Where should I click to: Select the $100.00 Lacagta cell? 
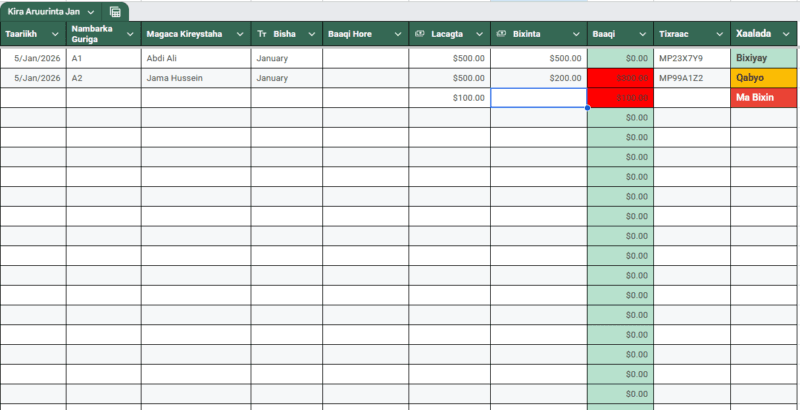click(x=449, y=98)
